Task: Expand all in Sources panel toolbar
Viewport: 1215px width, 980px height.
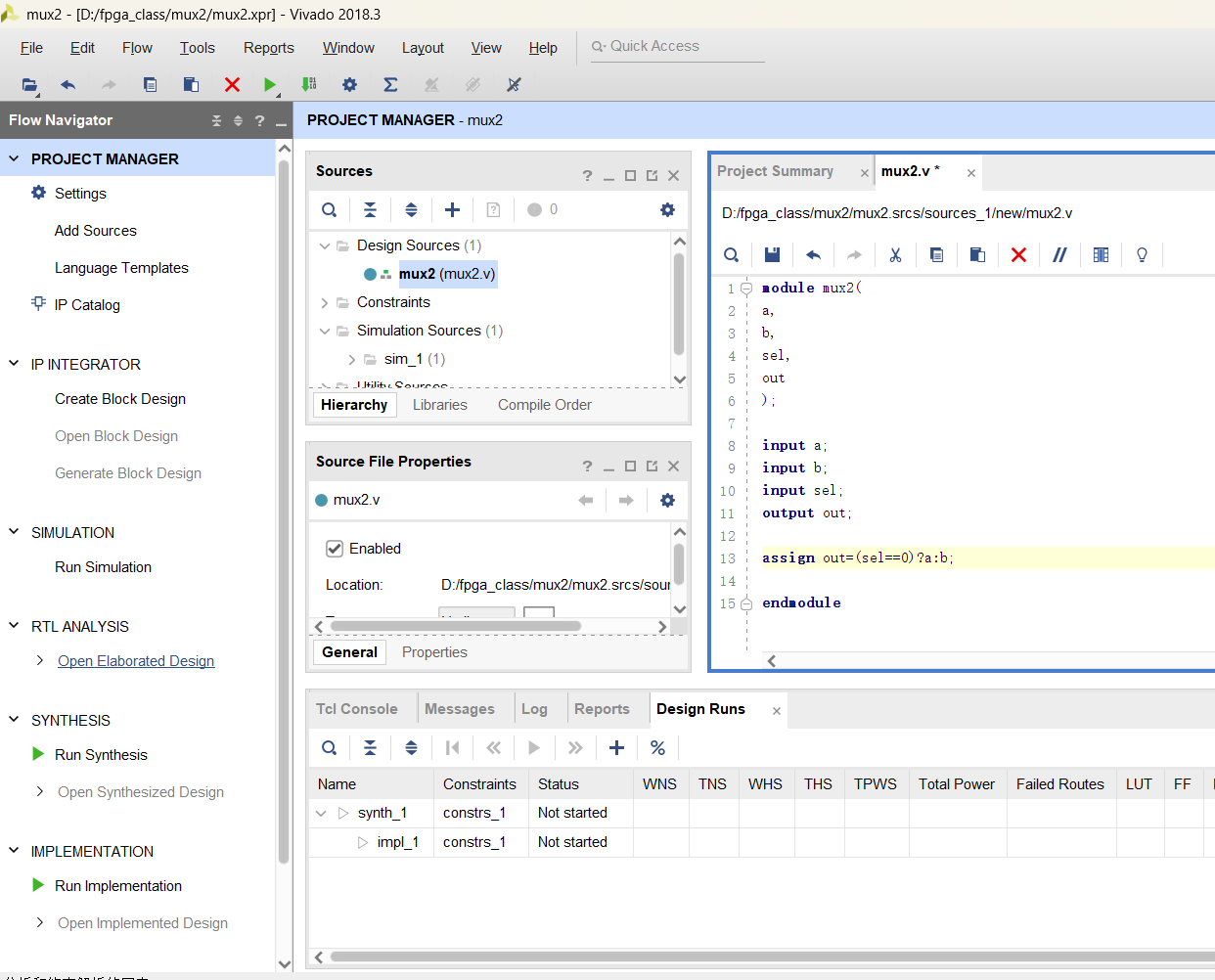Action: [x=411, y=209]
